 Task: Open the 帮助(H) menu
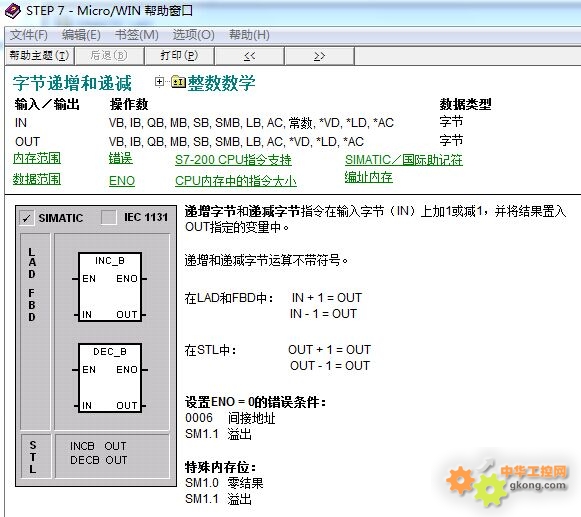click(249, 35)
